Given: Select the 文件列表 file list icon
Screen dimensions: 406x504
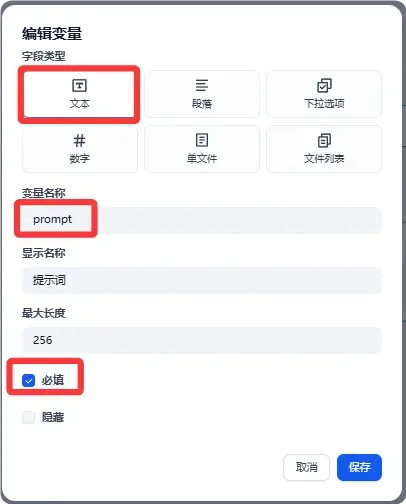Looking at the screenshot, I should coord(324,140).
